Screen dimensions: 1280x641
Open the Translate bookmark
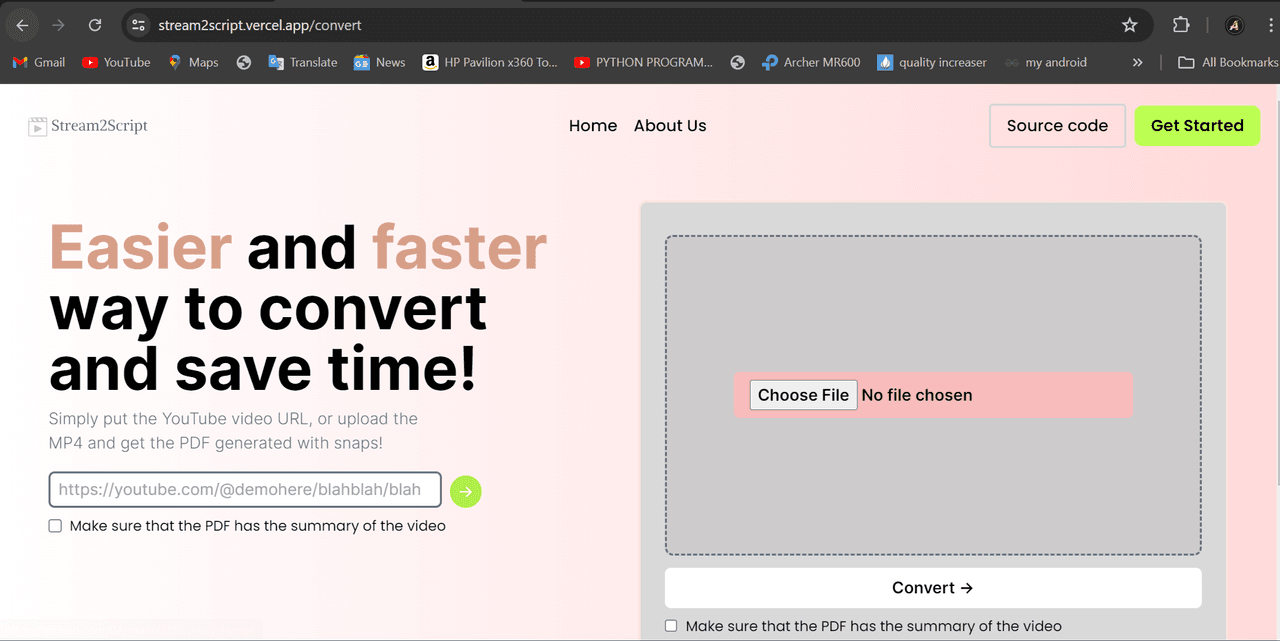303,62
